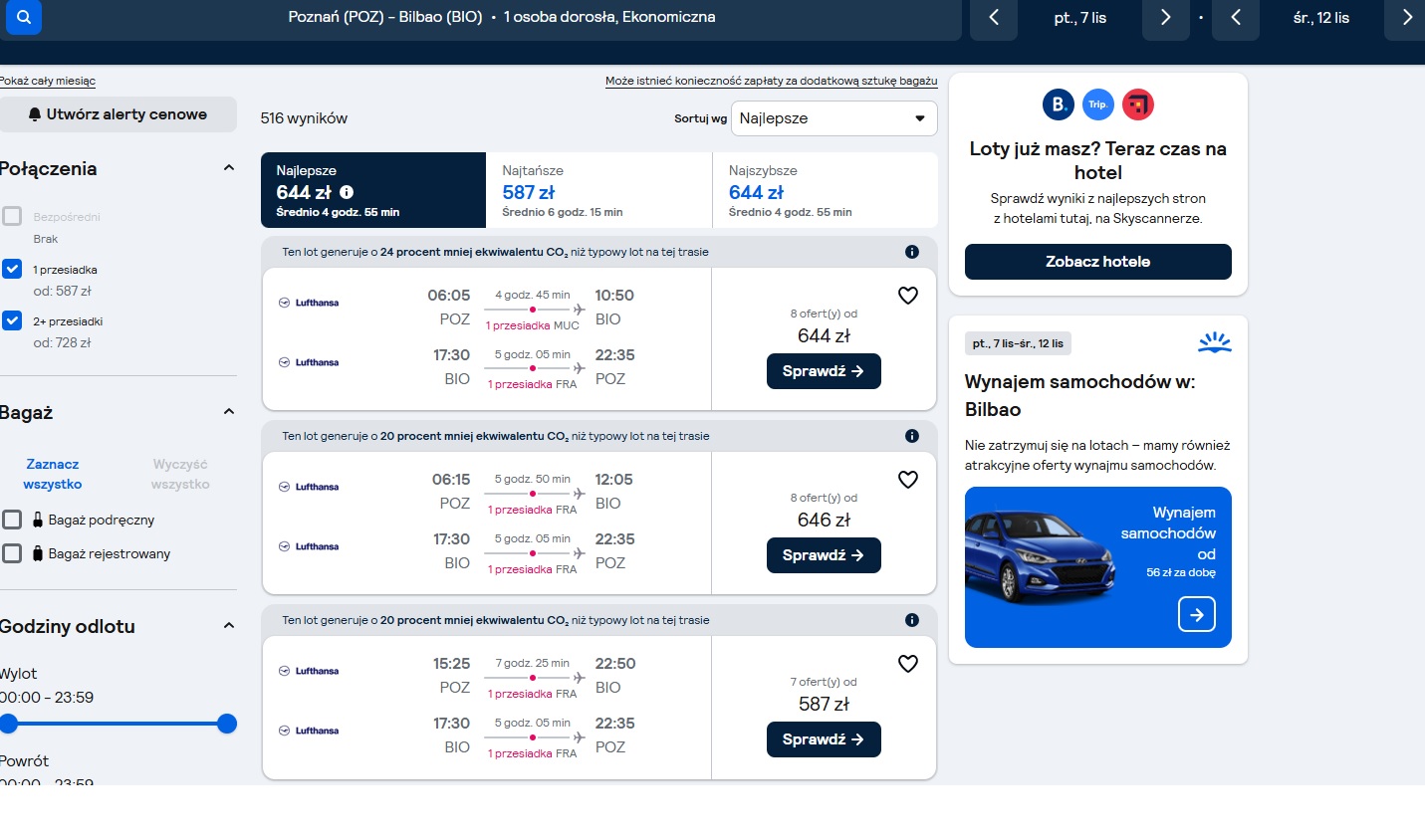Click left handle of Wylot time slider
The width and height of the screenshot is (1425, 840).
tap(9, 724)
